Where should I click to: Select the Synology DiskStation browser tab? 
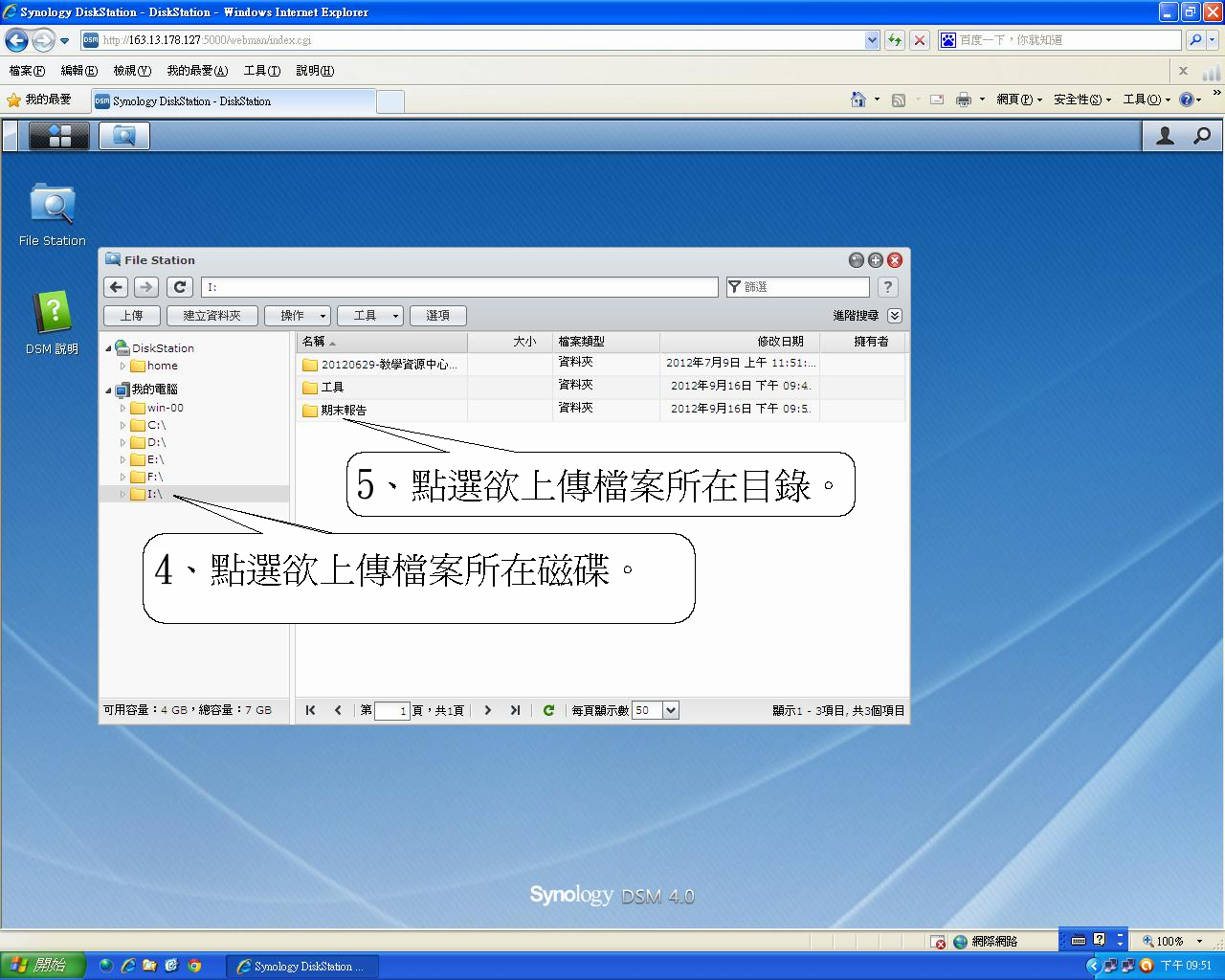pyautogui.click(x=234, y=101)
